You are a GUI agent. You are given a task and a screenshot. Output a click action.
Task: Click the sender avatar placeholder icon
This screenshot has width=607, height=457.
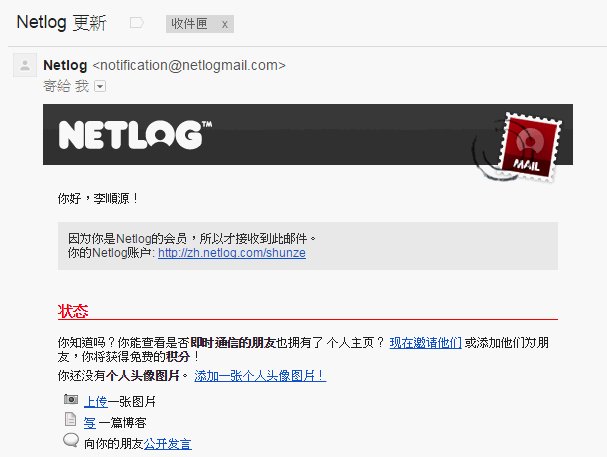(x=25, y=65)
